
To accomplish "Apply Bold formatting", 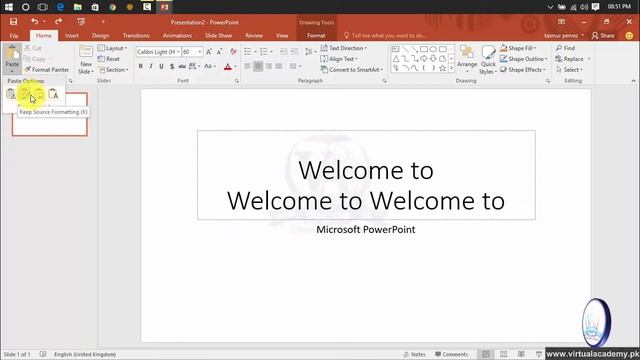I will tap(140, 66).
